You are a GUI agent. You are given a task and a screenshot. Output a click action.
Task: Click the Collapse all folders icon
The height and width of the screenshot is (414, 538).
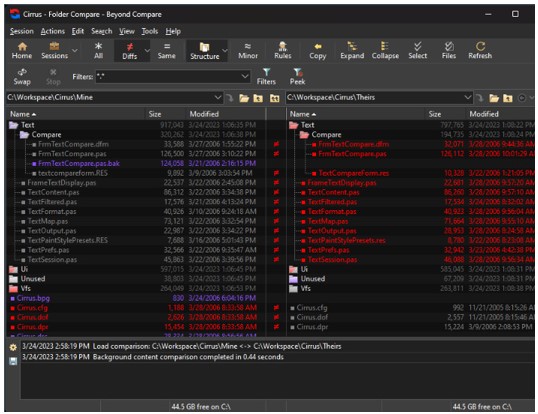[385, 51]
